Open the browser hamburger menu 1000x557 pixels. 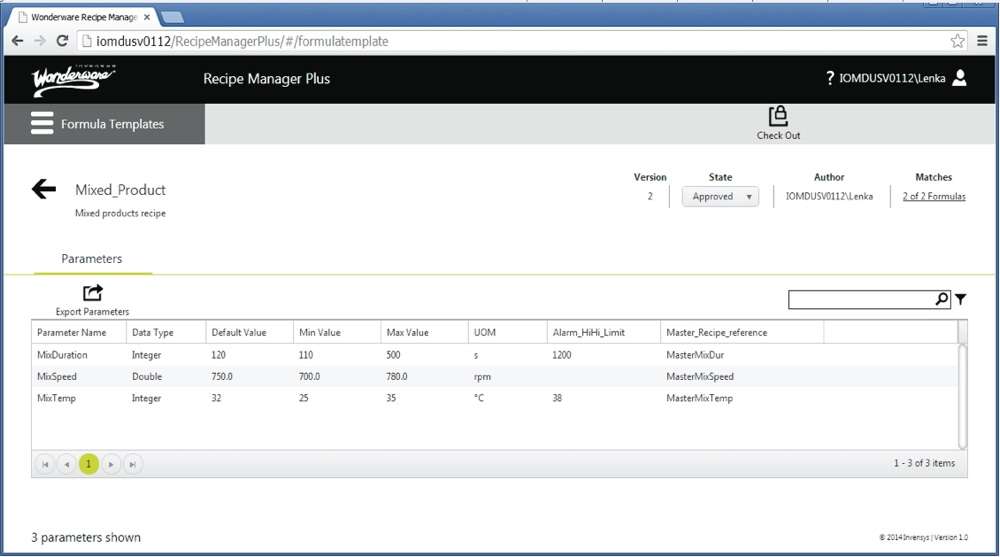click(982, 41)
